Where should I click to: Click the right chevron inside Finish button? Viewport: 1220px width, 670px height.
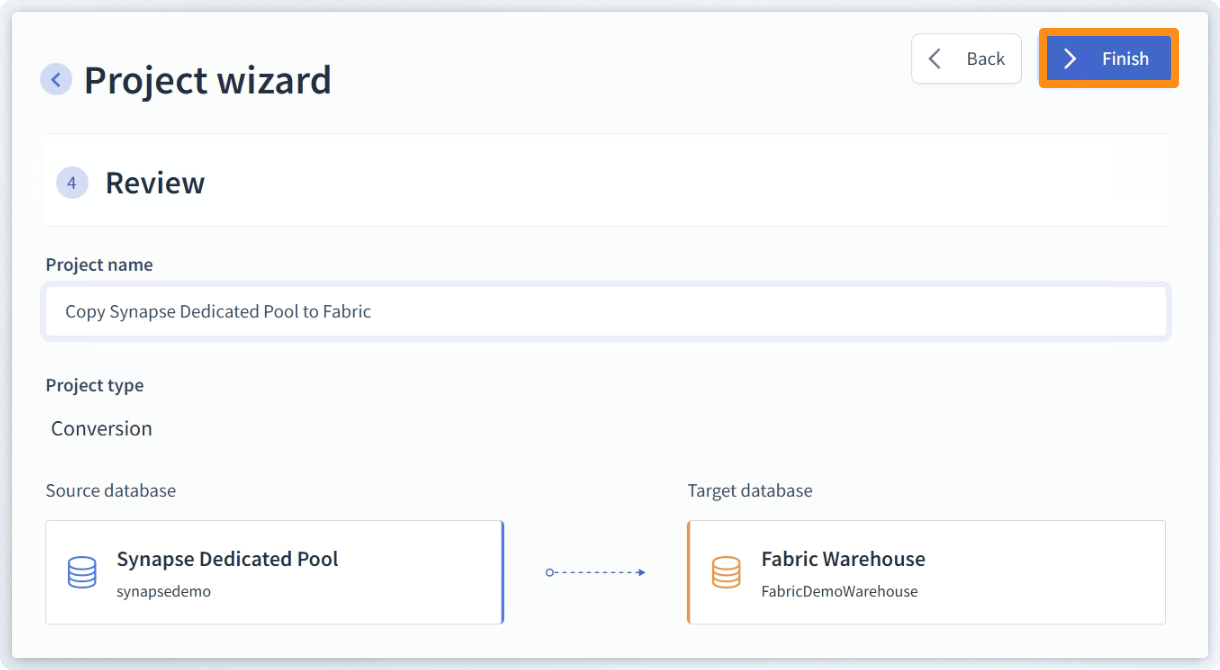tap(1070, 59)
